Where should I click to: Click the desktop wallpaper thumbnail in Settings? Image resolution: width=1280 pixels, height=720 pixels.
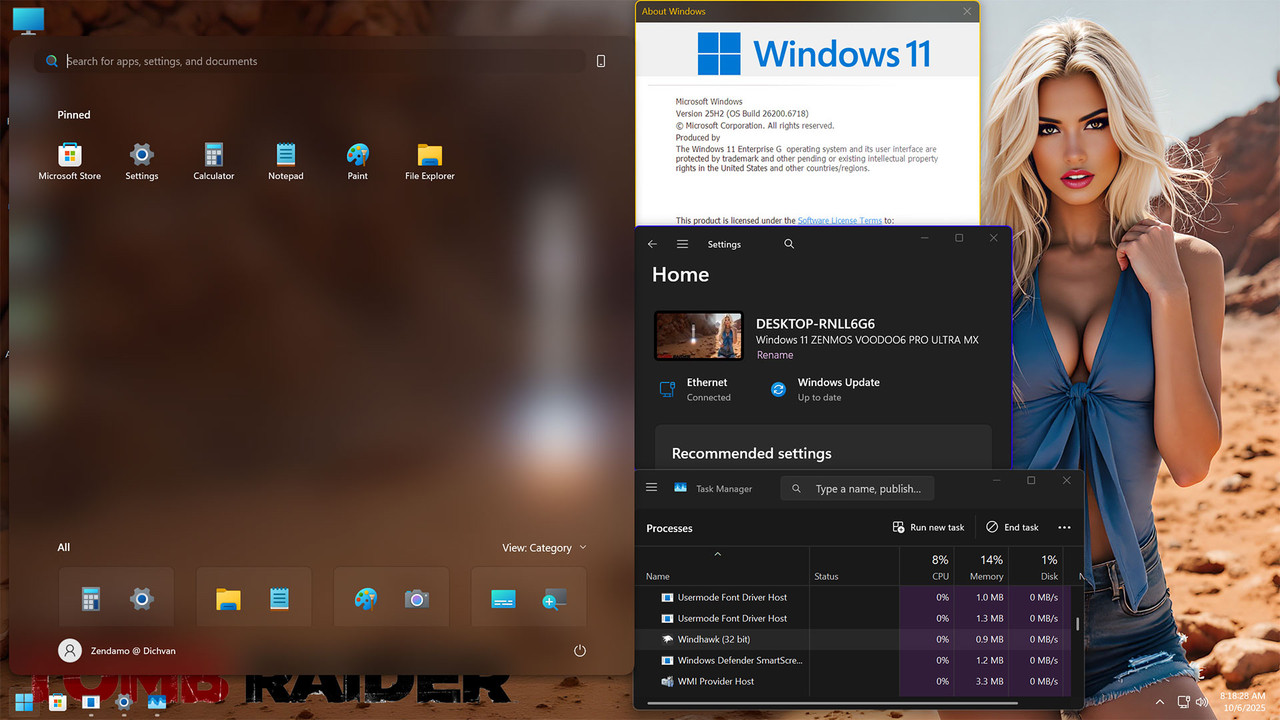click(699, 336)
